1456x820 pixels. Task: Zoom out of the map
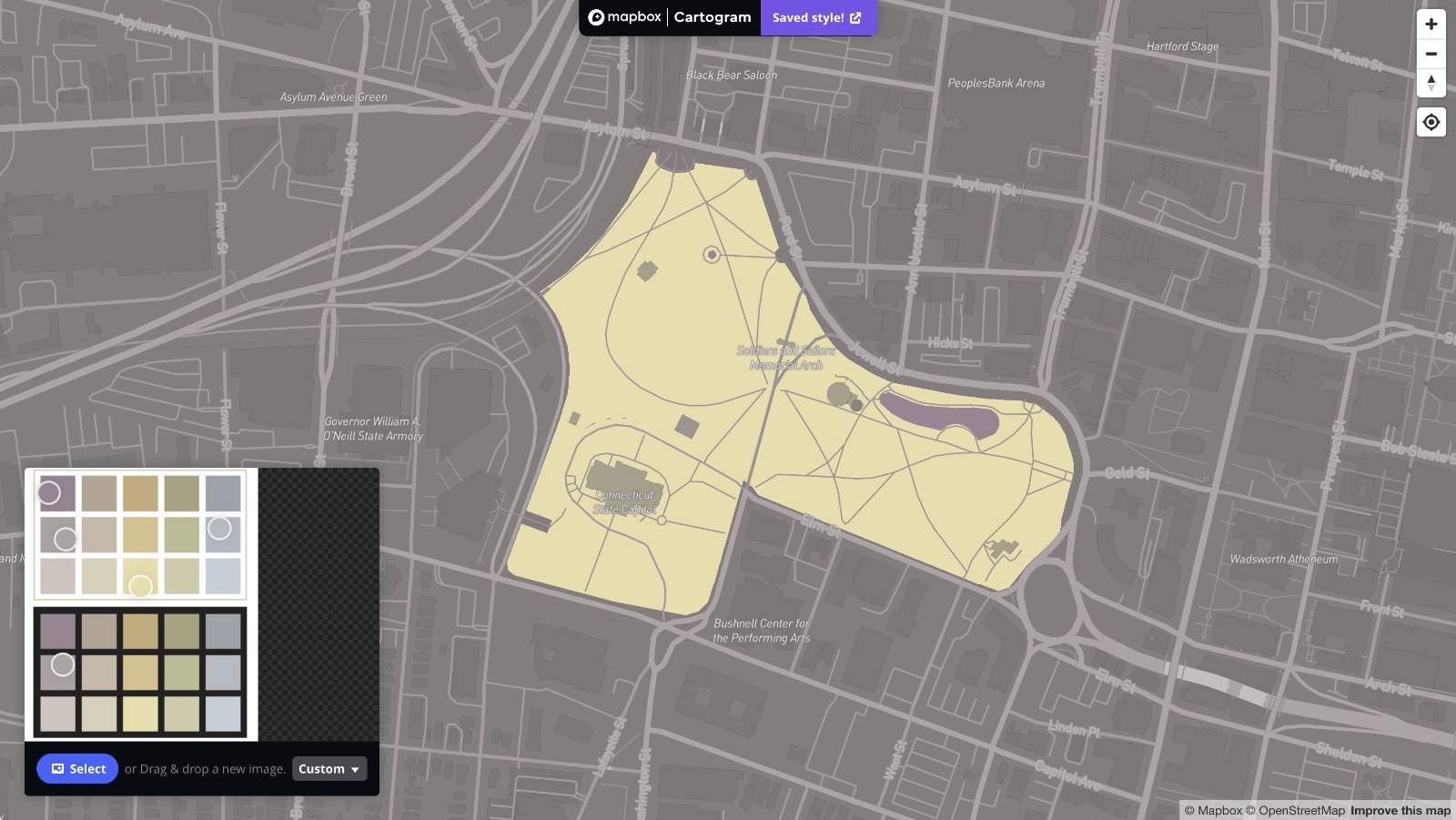pyautogui.click(x=1431, y=54)
